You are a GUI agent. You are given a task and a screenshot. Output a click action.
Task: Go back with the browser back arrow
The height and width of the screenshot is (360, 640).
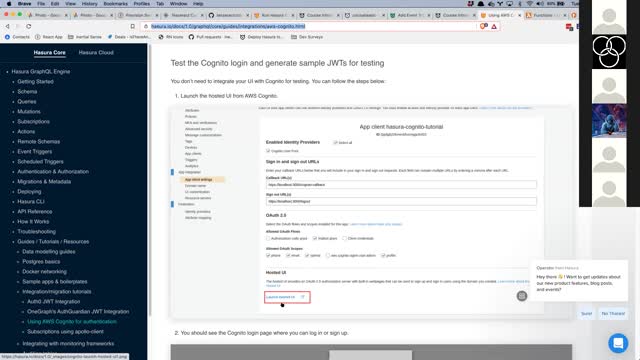click(7, 26)
